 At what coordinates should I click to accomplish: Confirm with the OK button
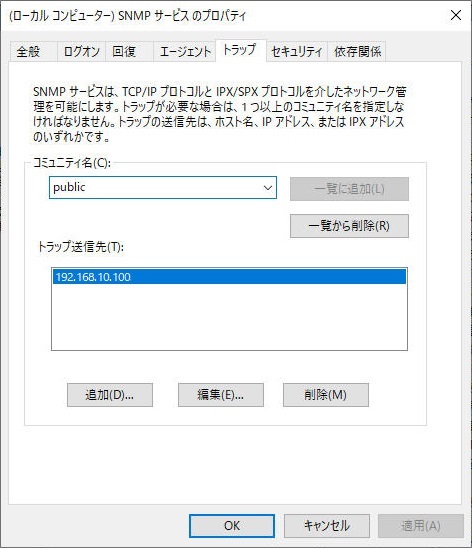click(x=232, y=526)
